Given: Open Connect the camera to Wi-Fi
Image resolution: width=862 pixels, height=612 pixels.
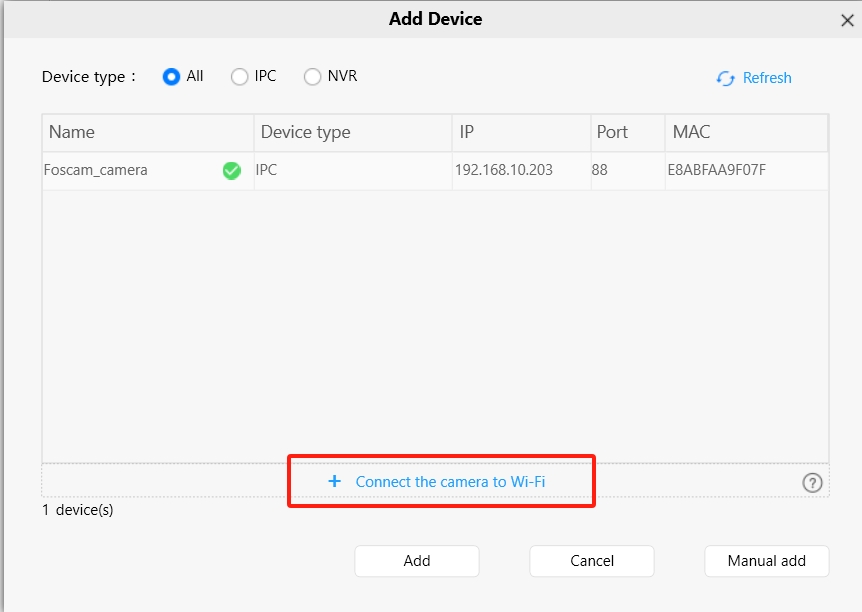Looking at the screenshot, I should [454, 481].
